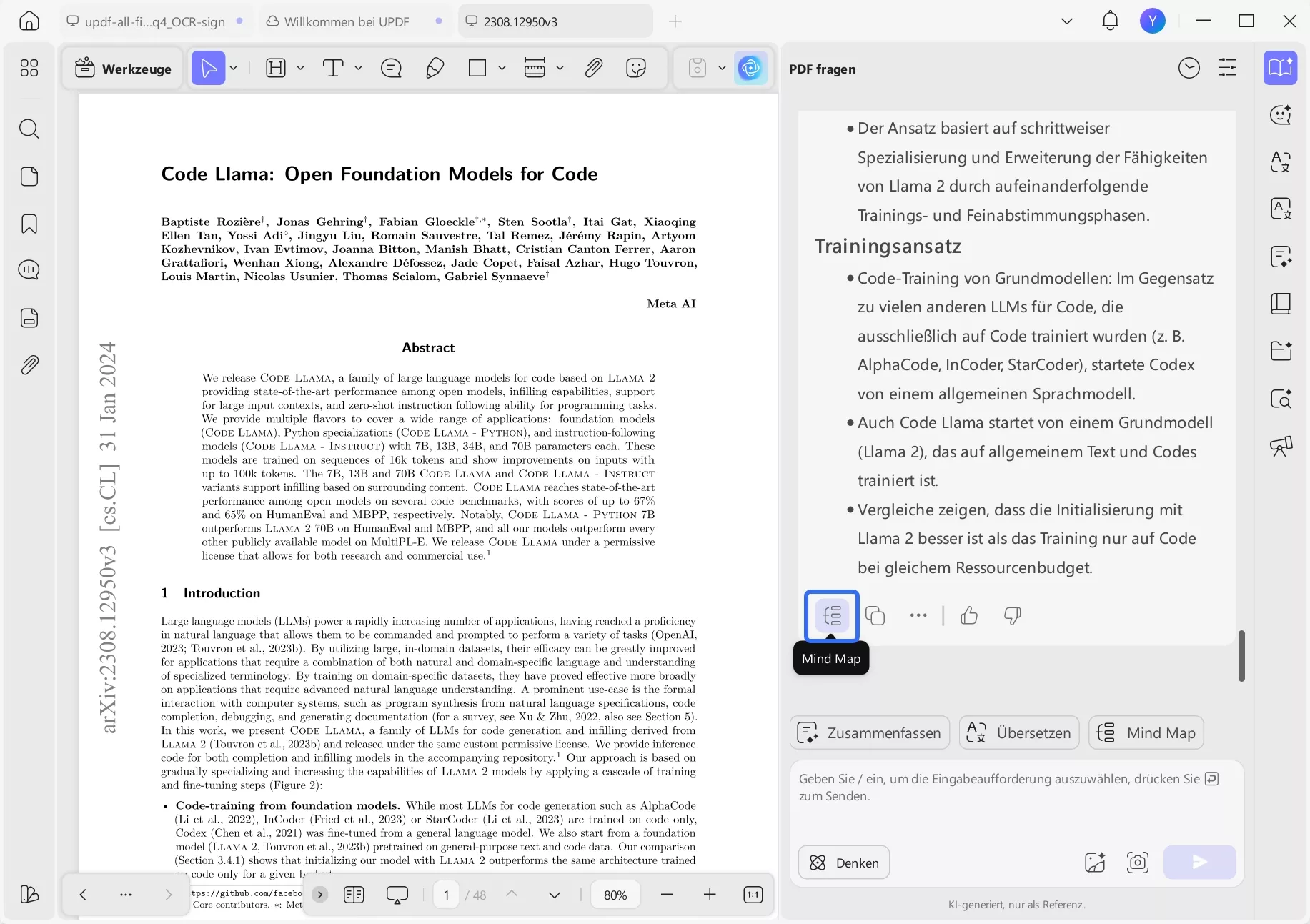
Task: Open the attachments panel in left sidebar
Action: (29, 365)
